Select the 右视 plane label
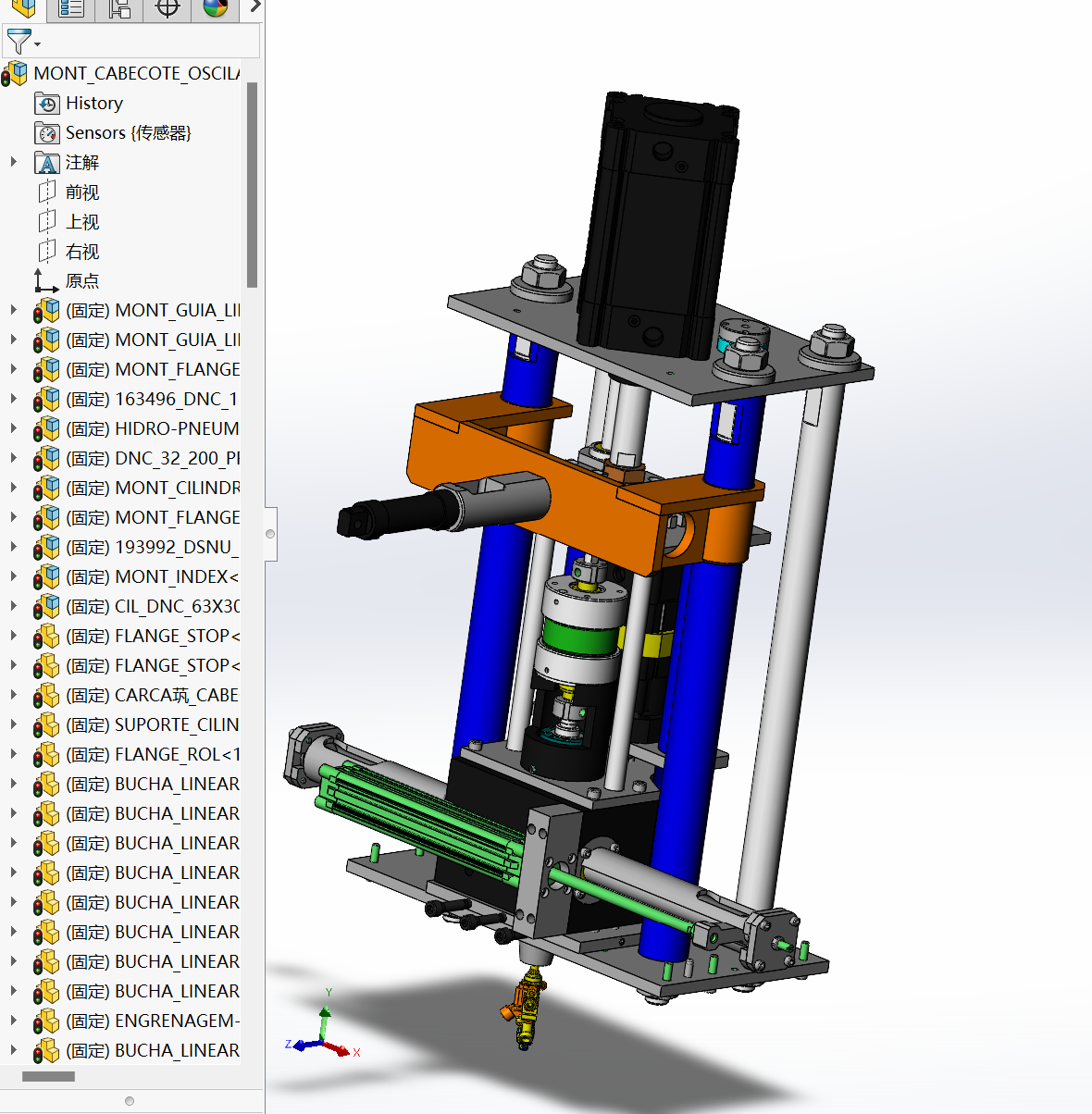Viewport: 1092px width, 1114px height. pyautogui.click(x=82, y=251)
